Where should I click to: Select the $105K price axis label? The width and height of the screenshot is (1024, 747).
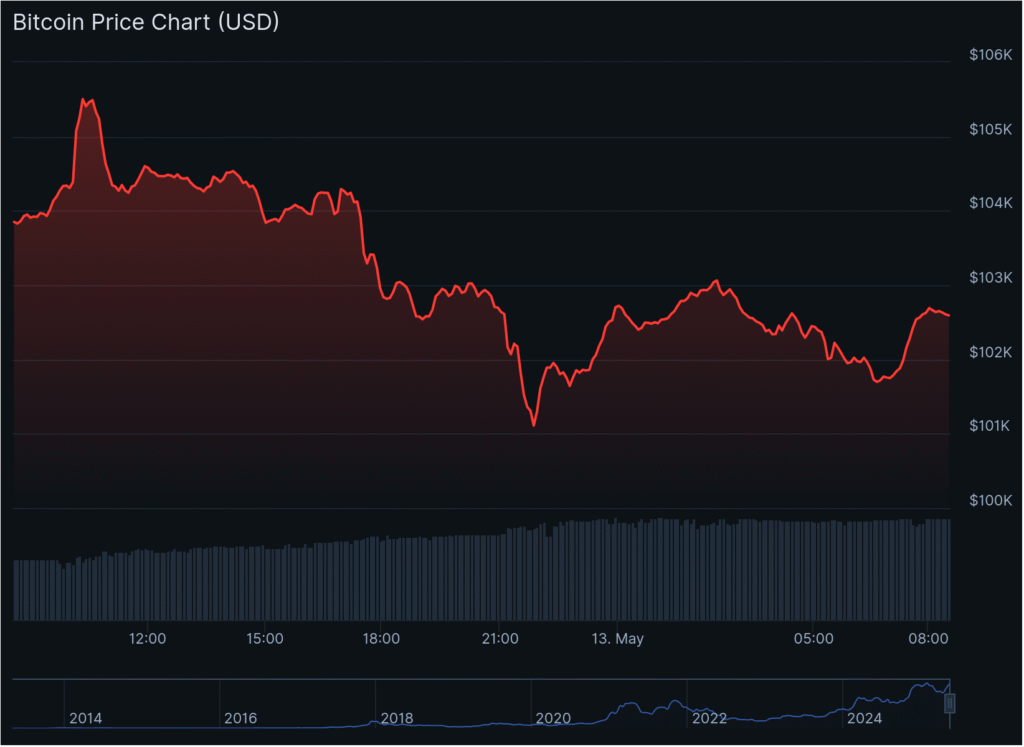(990, 129)
